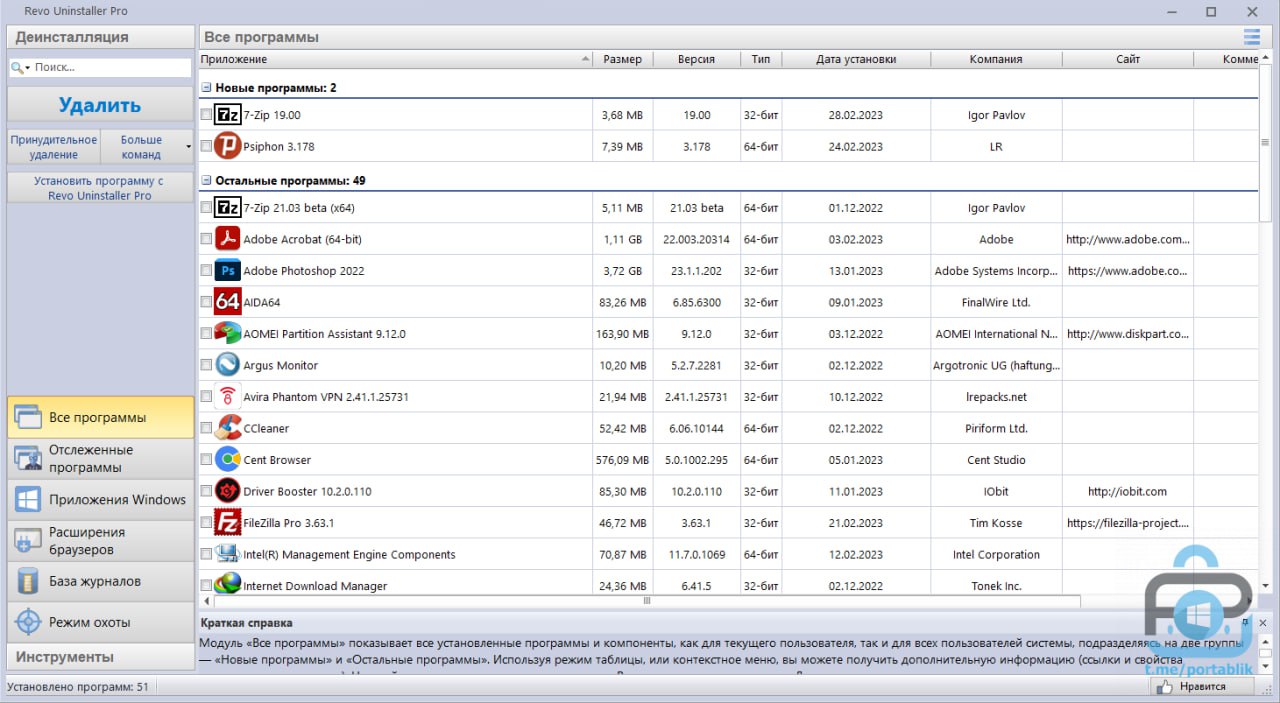Tick the checkbox for Psiphon 3.178
1280x703 pixels.
(206, 146)
